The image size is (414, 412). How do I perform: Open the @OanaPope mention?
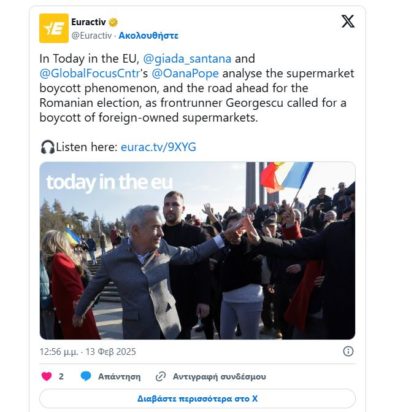click(x=185, y=73)
